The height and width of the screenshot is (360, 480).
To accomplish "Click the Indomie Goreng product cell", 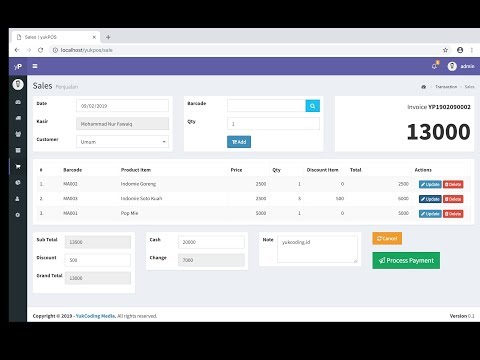I will [138, 184].
